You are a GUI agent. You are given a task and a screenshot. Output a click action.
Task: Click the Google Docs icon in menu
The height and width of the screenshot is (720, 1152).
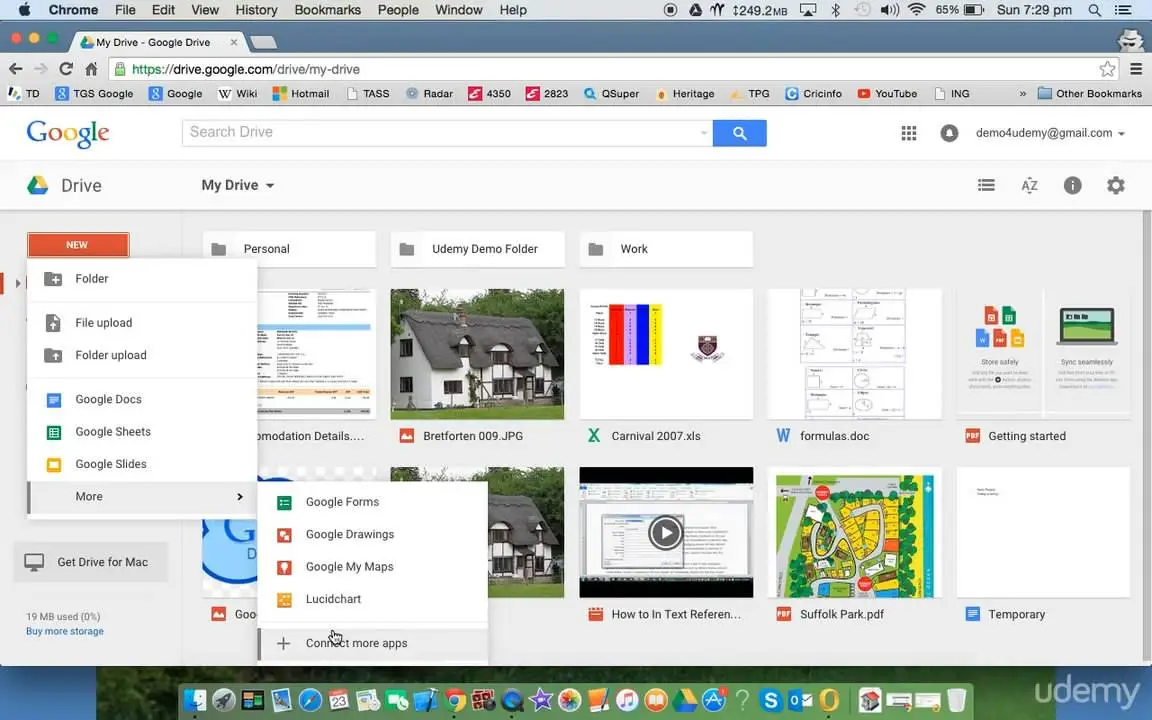[x=54, y=400]
